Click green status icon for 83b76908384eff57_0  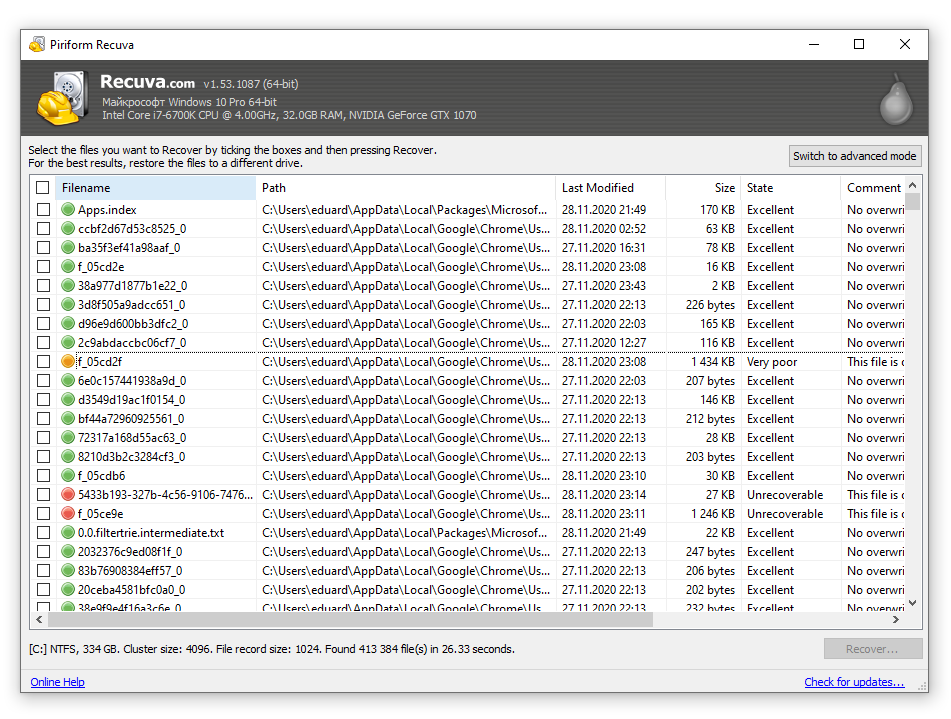(x=68, y=570)
